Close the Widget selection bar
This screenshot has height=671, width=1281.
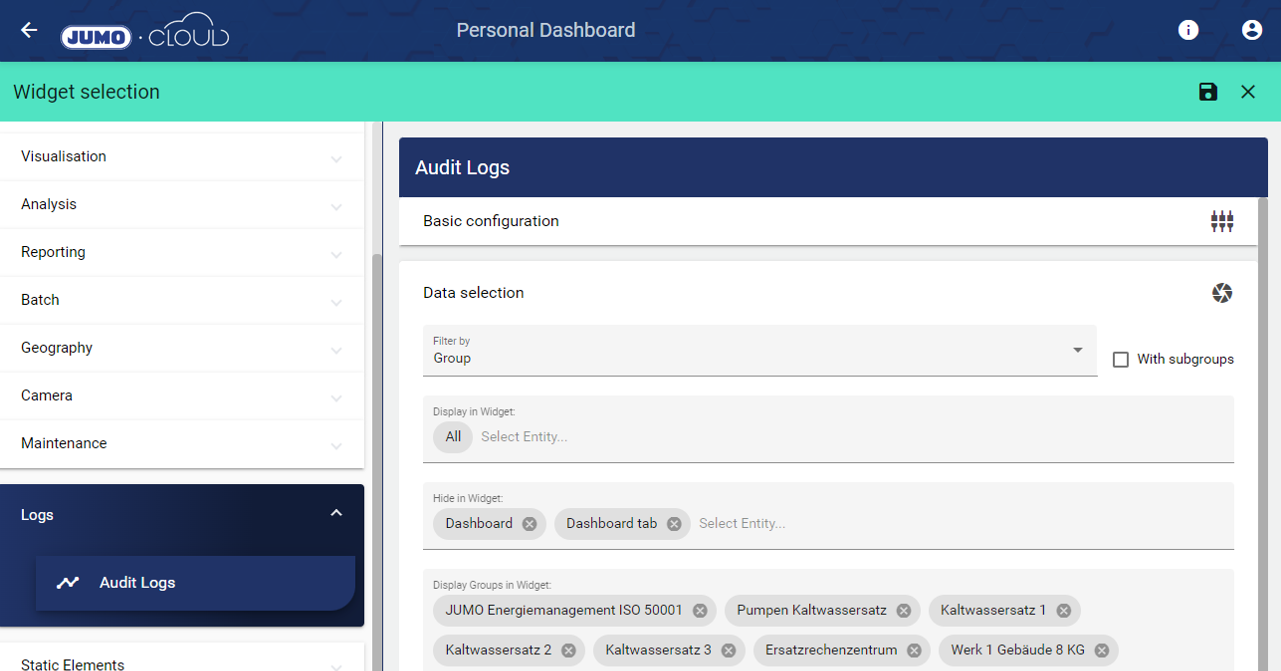(1248, 92)
